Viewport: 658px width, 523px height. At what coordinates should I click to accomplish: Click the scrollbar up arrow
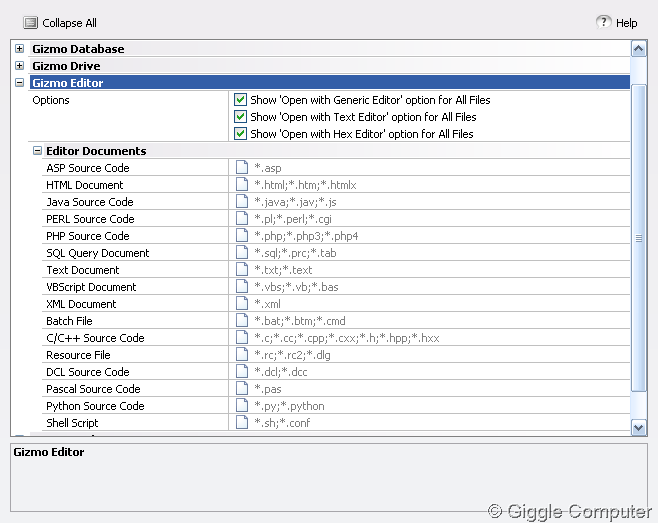coord(639,49)
